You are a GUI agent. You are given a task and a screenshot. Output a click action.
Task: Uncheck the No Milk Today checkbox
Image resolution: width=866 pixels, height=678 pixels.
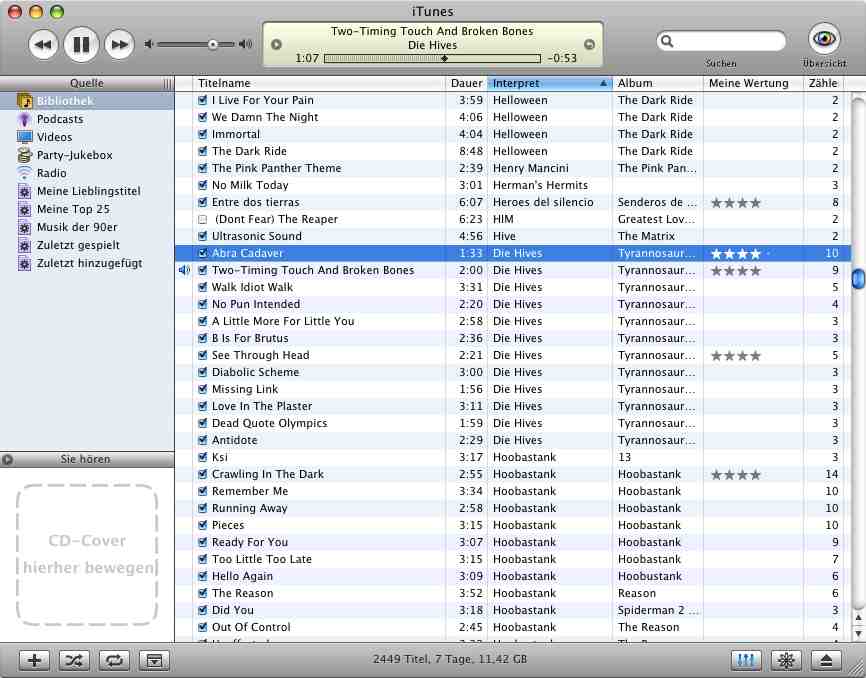point(202,186)
